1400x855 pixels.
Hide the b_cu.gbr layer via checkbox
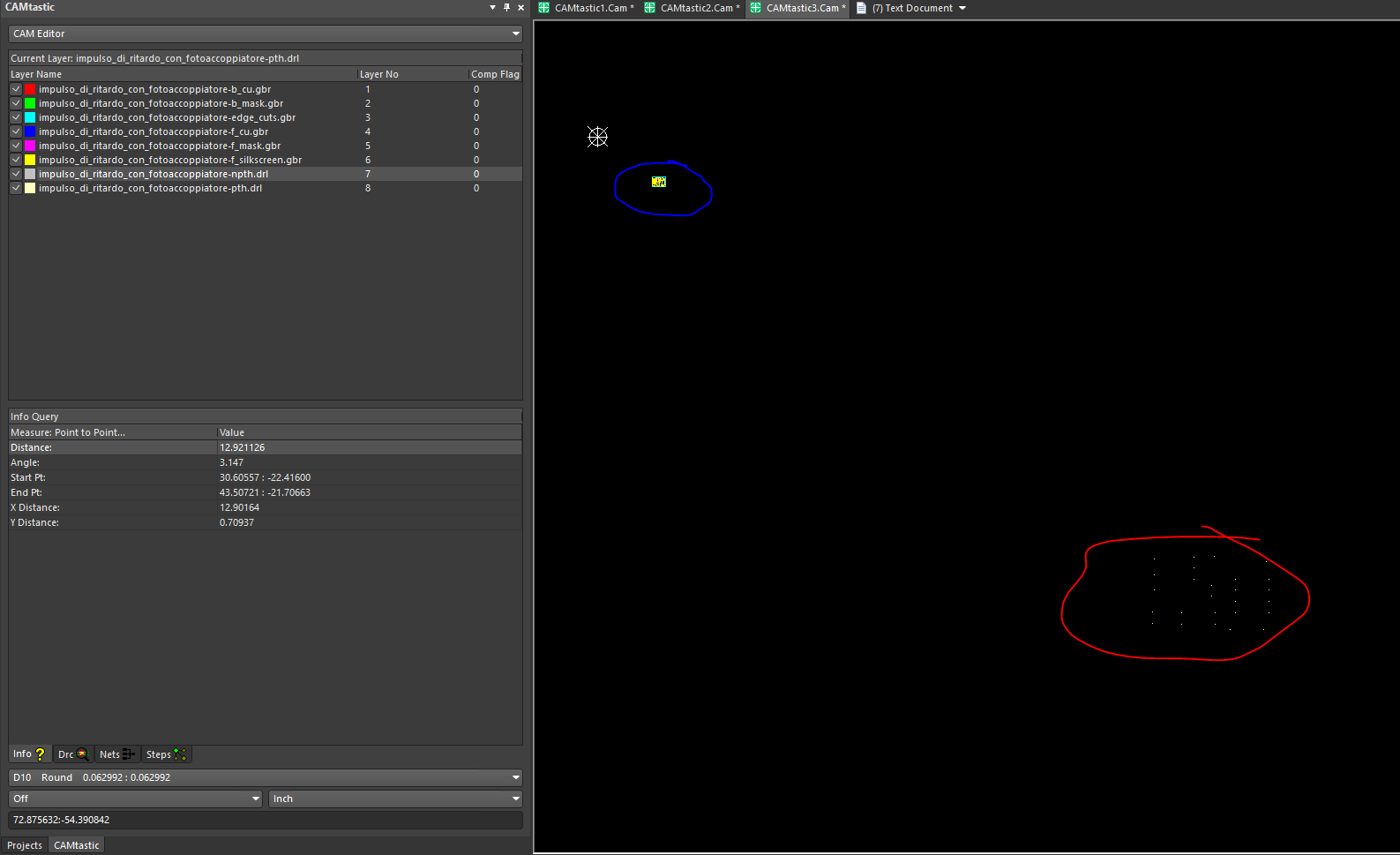pos(16,89)
